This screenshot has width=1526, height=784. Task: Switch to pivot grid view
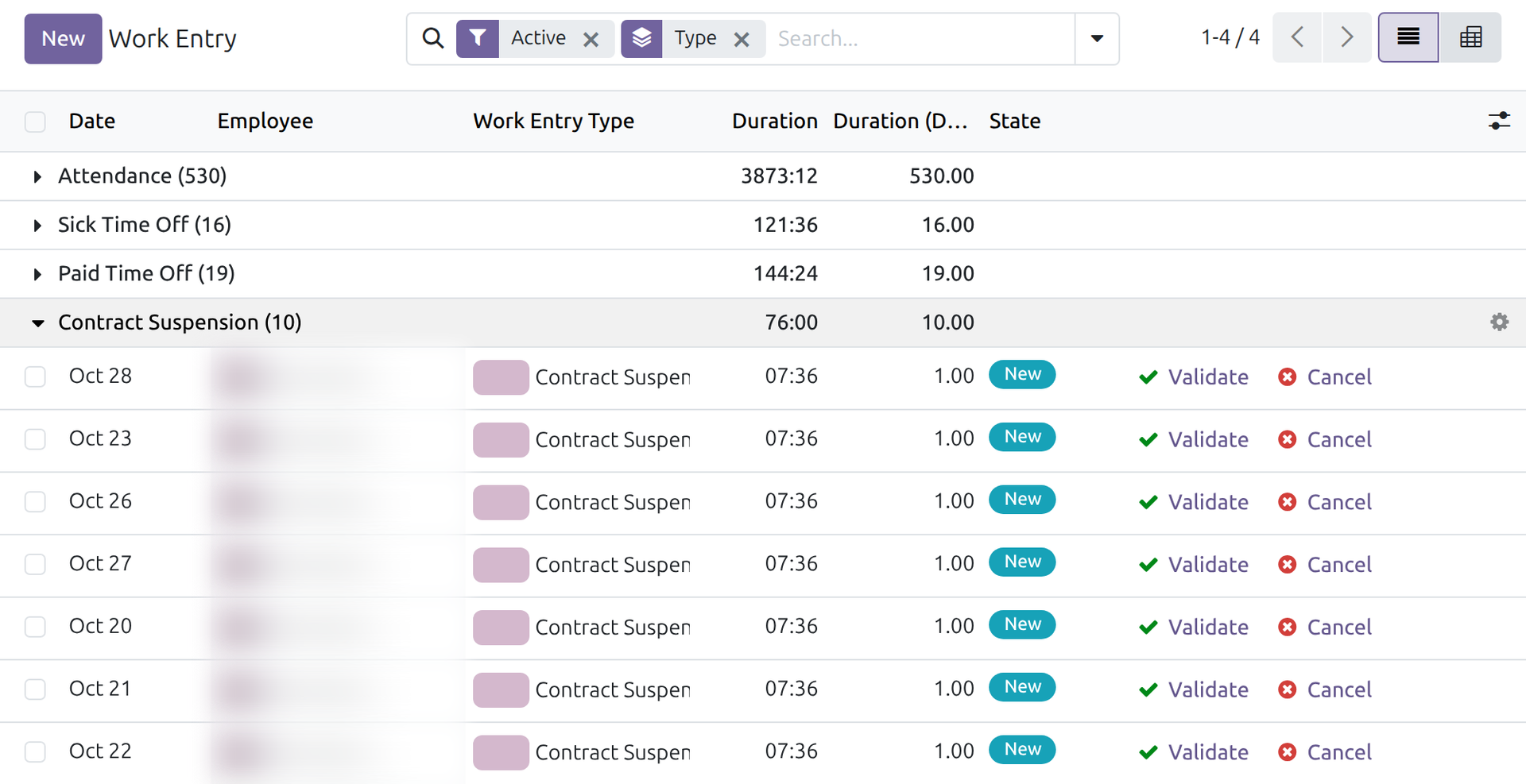pyautogui.click(x=1470, y=37)
